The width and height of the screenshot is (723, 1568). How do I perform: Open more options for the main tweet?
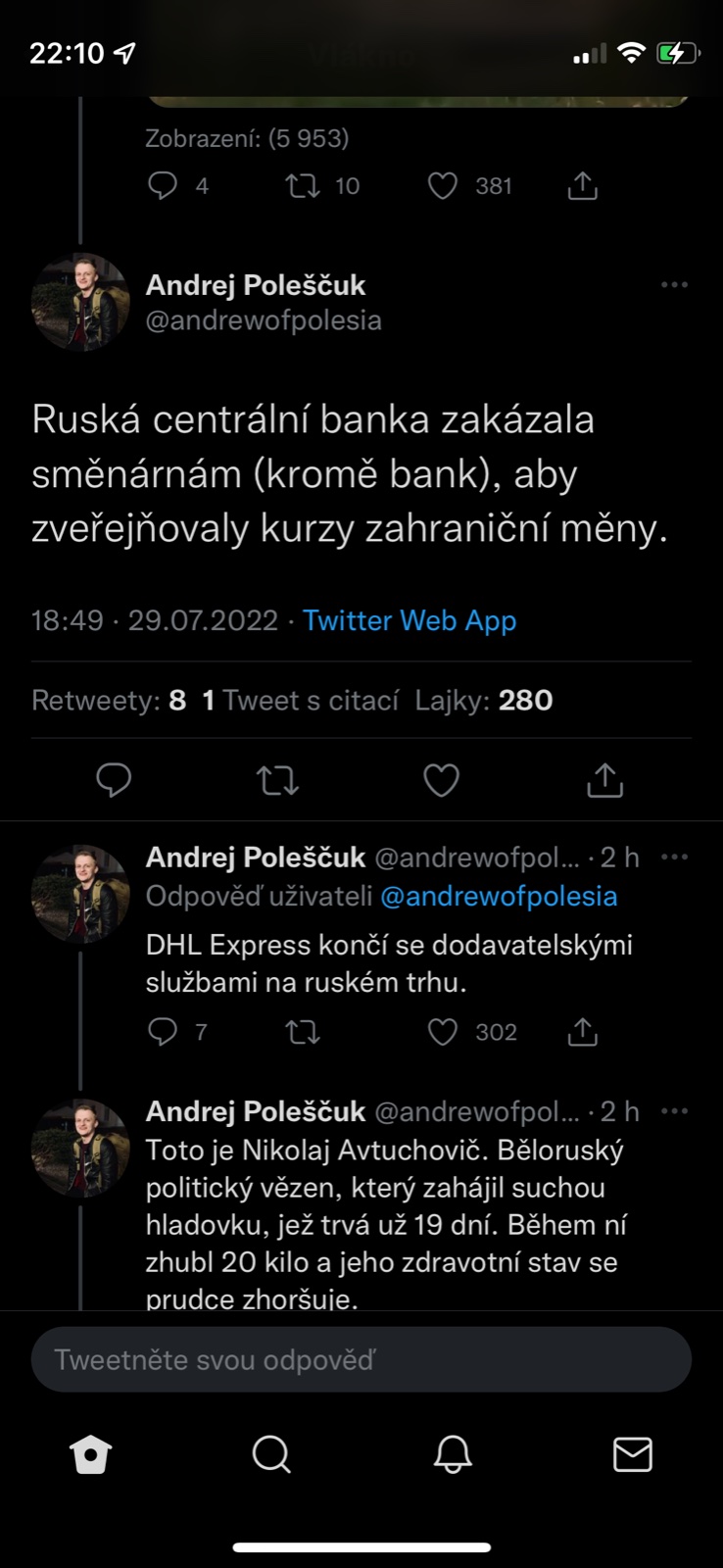click(x=674, y=285)
